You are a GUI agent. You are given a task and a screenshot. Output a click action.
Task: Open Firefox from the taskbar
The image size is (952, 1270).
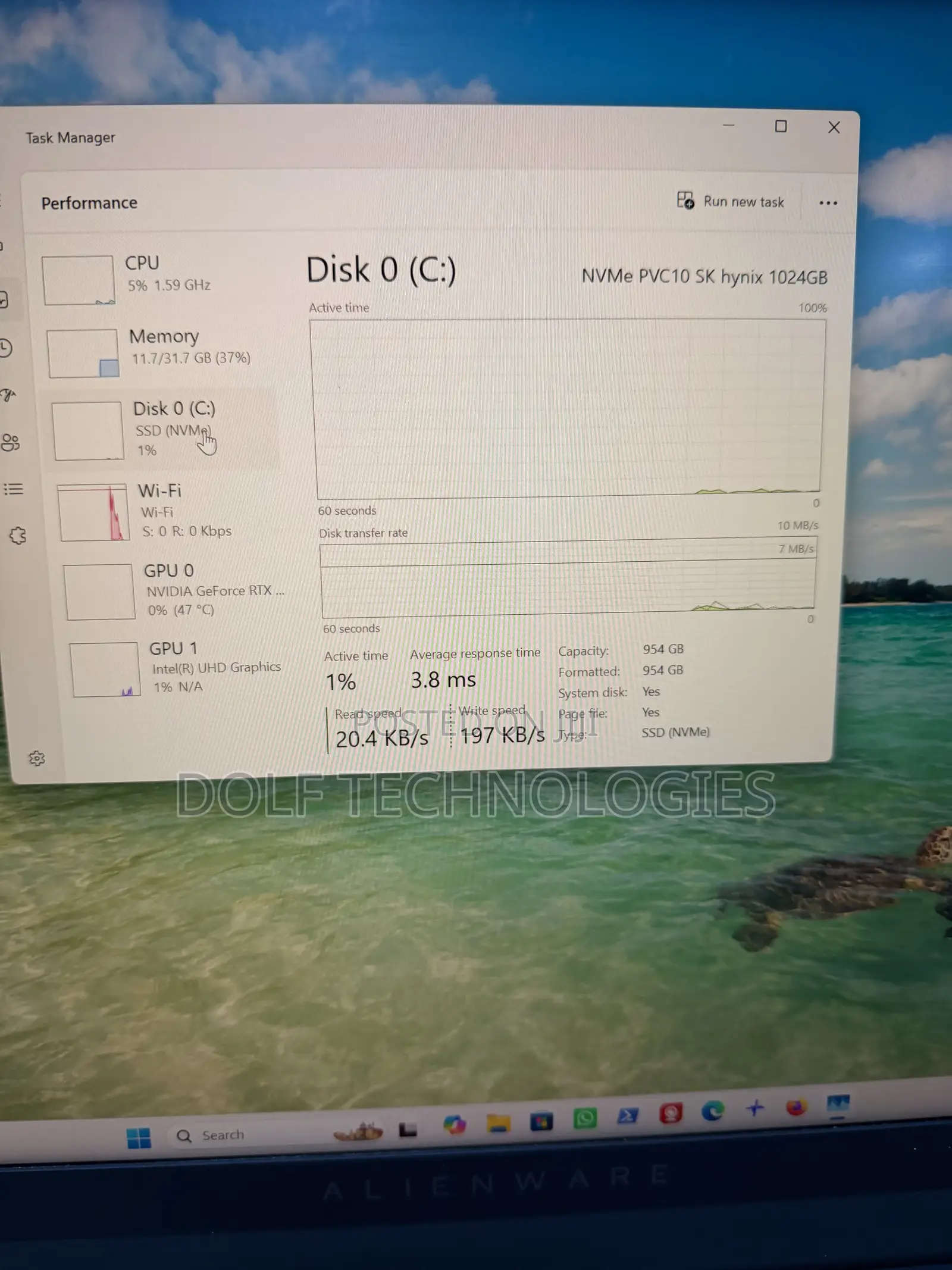point(796,1107)
